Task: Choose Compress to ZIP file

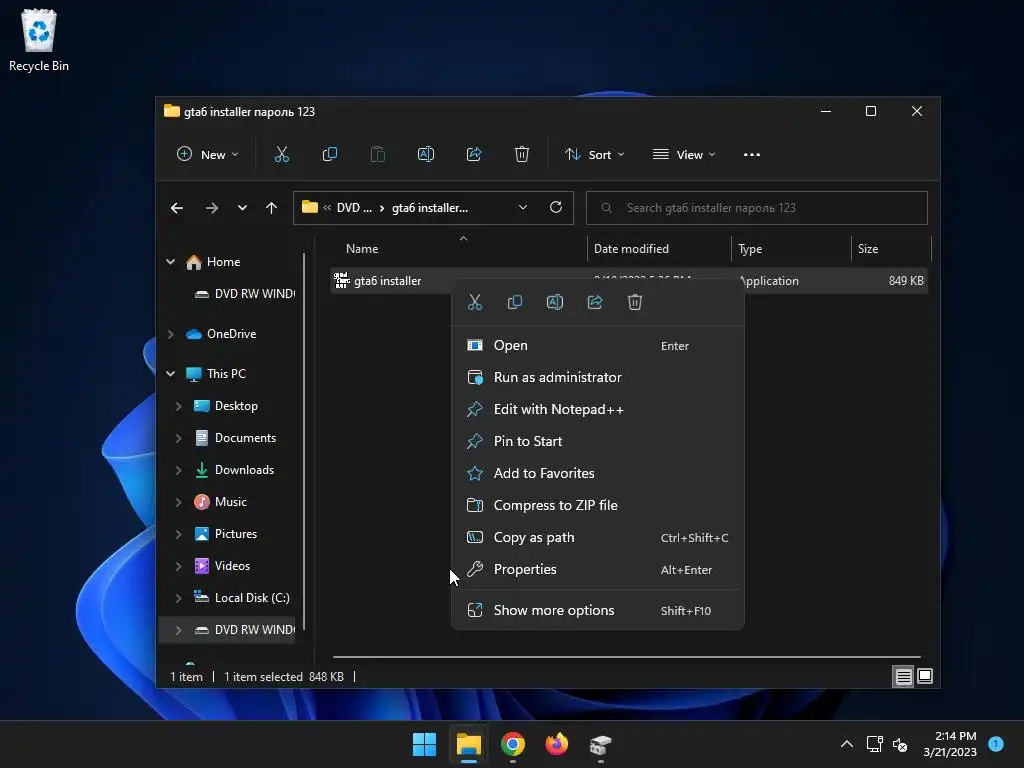Action: (598, 505)
